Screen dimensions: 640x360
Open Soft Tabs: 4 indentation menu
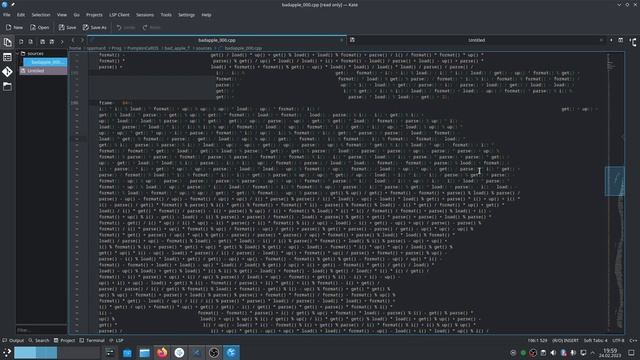596,340
